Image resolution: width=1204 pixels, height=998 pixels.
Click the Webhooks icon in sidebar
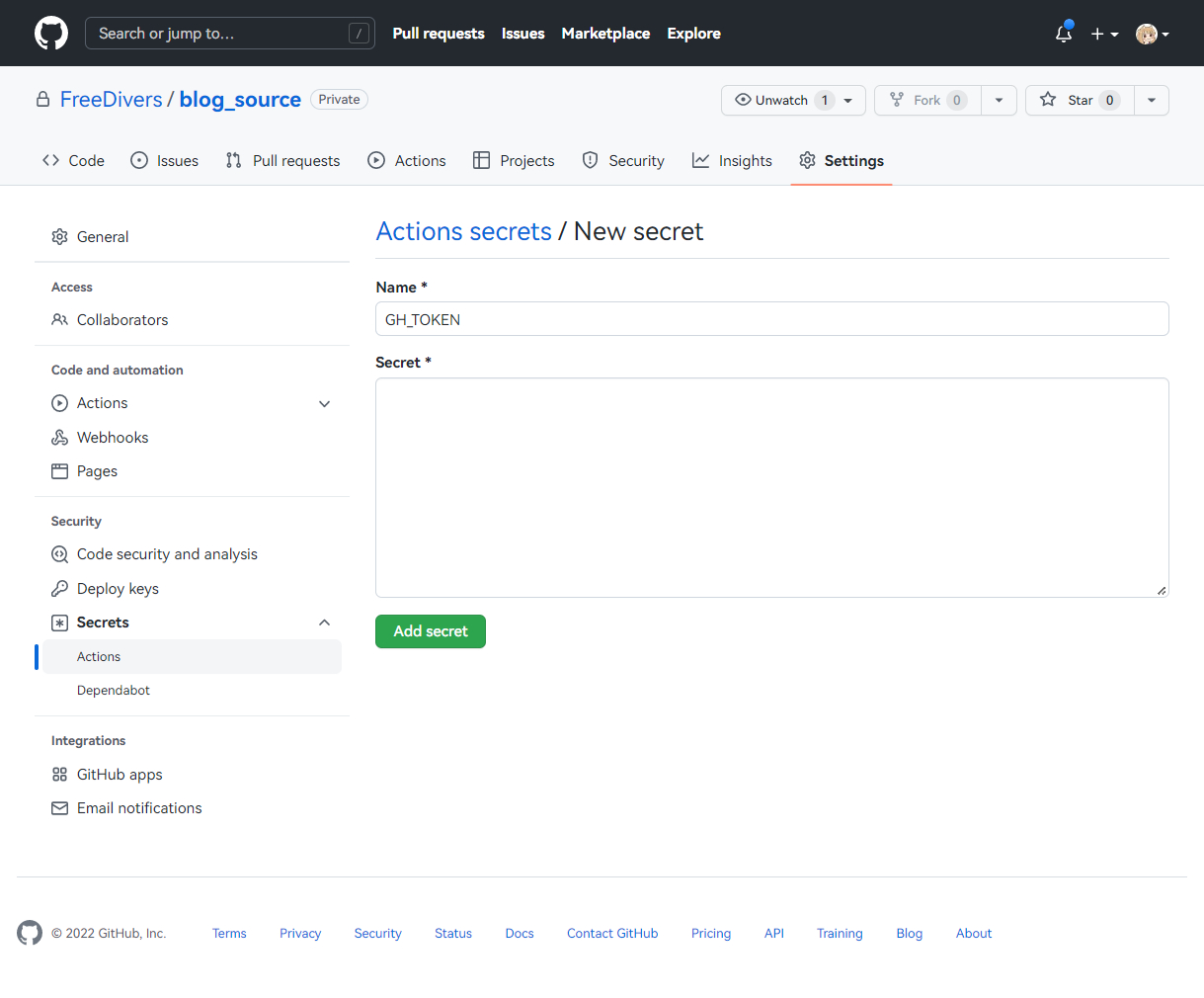pos(59,438)
